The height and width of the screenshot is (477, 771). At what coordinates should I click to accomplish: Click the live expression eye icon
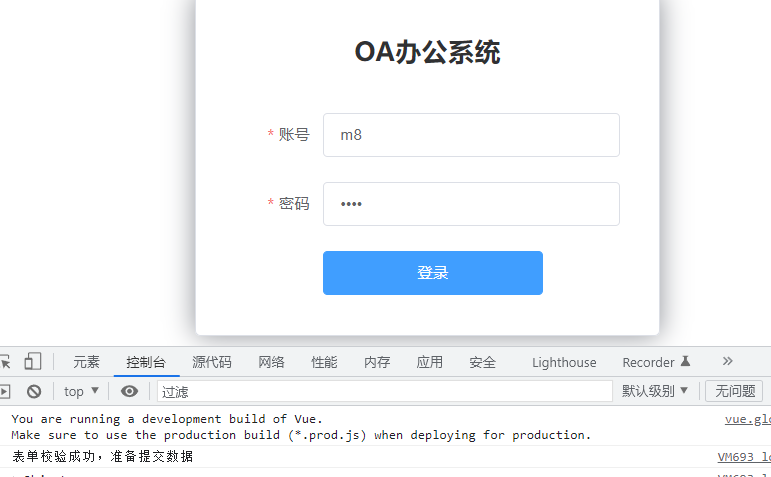coord(129,391)
